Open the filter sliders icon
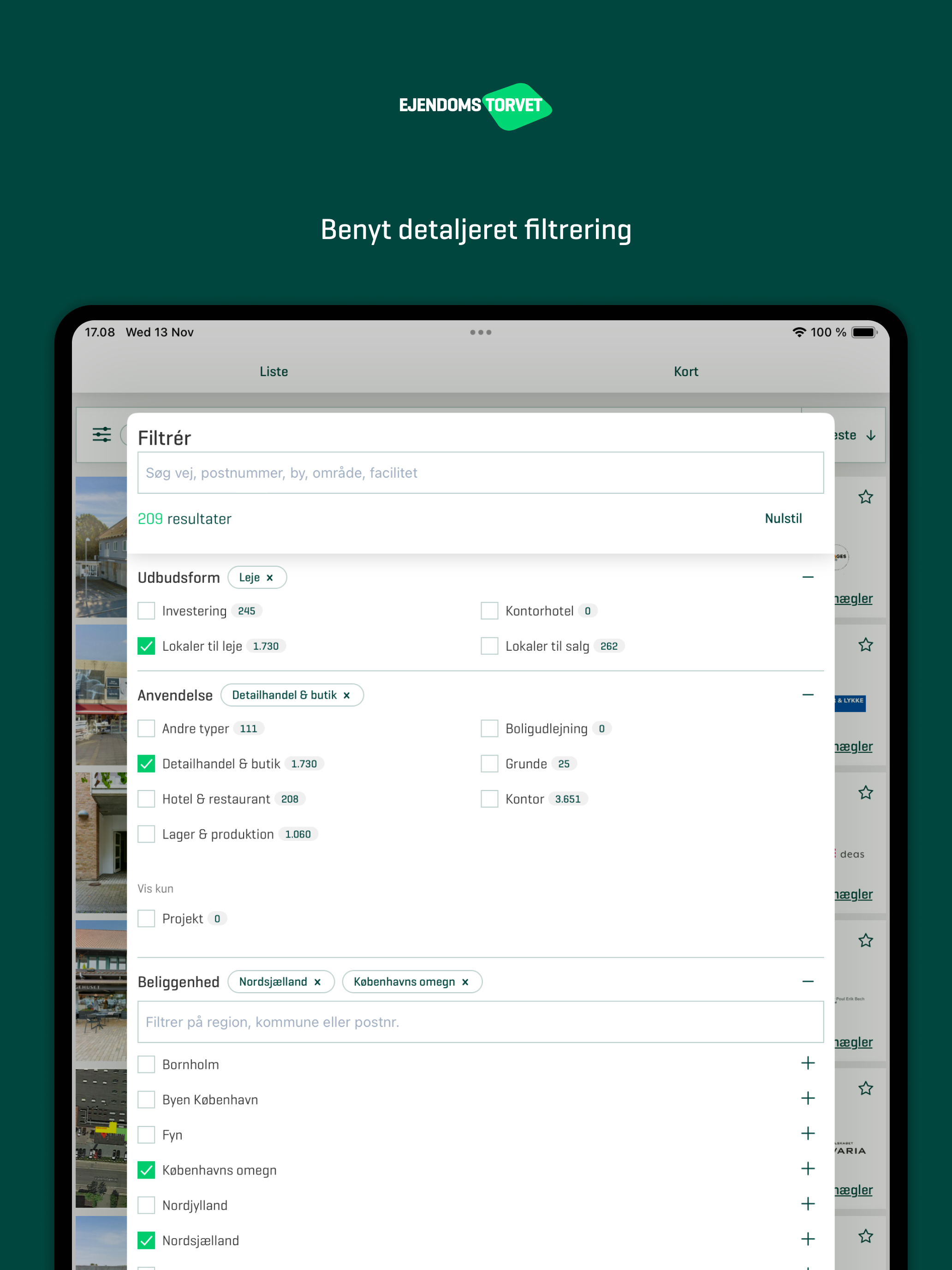952x1270 pixels. pos(101,435)
